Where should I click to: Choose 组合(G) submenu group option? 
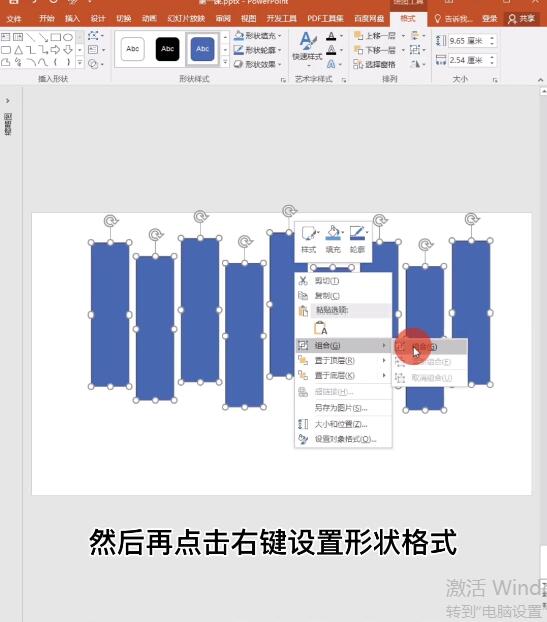click(x=430, y=347)
